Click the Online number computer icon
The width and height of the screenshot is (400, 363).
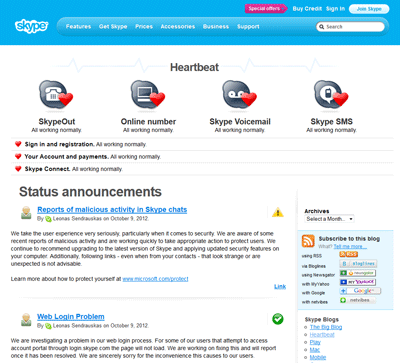coord(148,95)
